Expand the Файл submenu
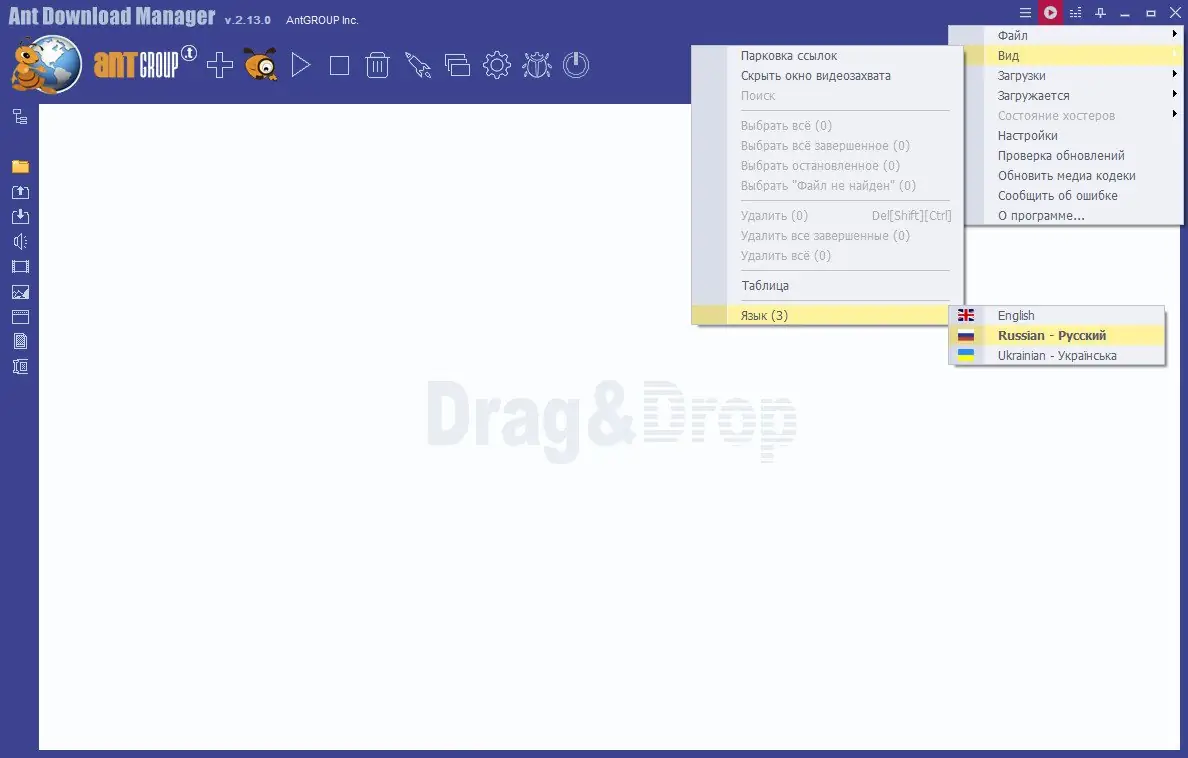Viewport: 1188px width, 758px height. [1066, 35]
